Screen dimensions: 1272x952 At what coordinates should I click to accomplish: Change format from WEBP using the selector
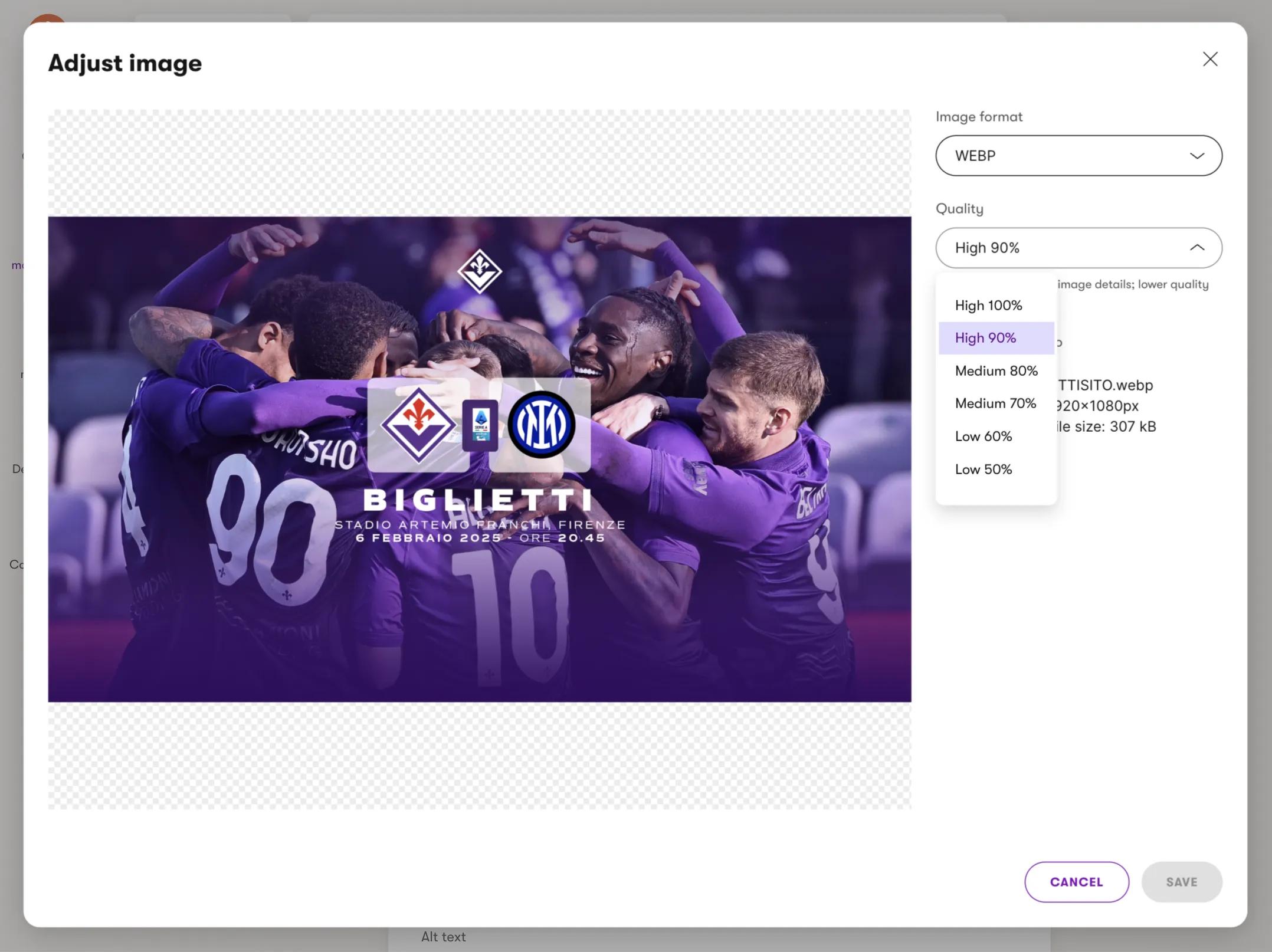point(1078,156)
